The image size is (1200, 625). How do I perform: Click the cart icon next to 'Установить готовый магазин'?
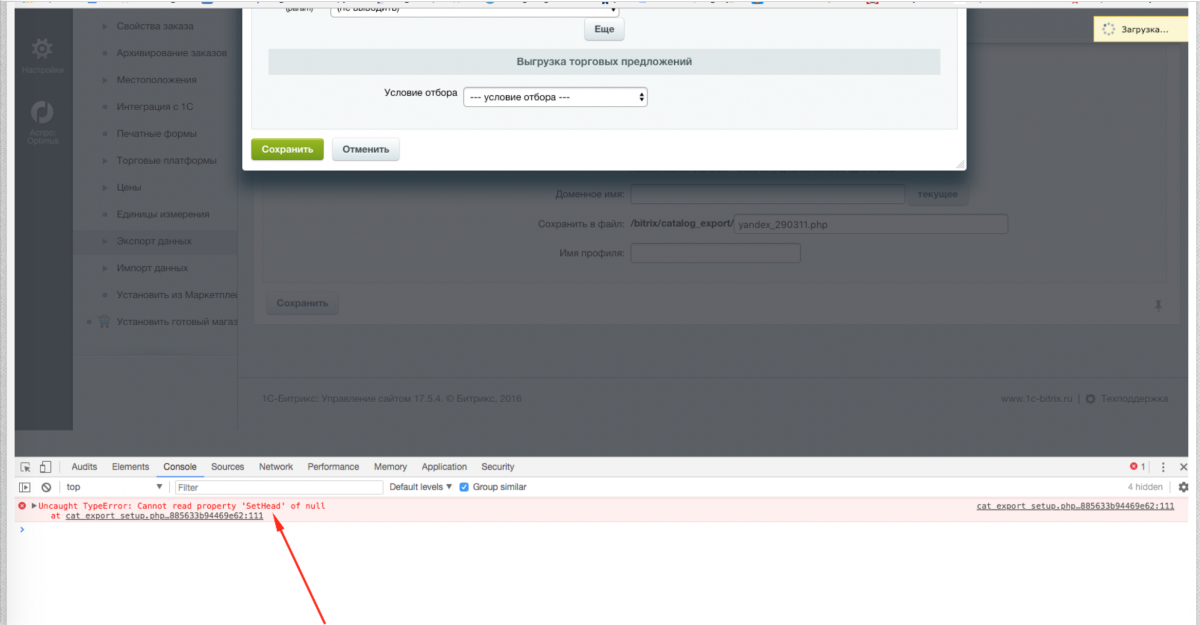point(104,321)
